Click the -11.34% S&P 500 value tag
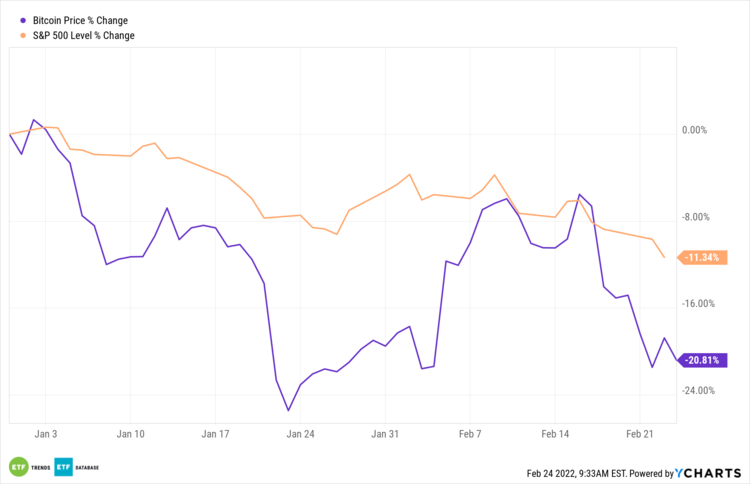The height and width of the screenshot is (484, 750). [x=702, y=258]
